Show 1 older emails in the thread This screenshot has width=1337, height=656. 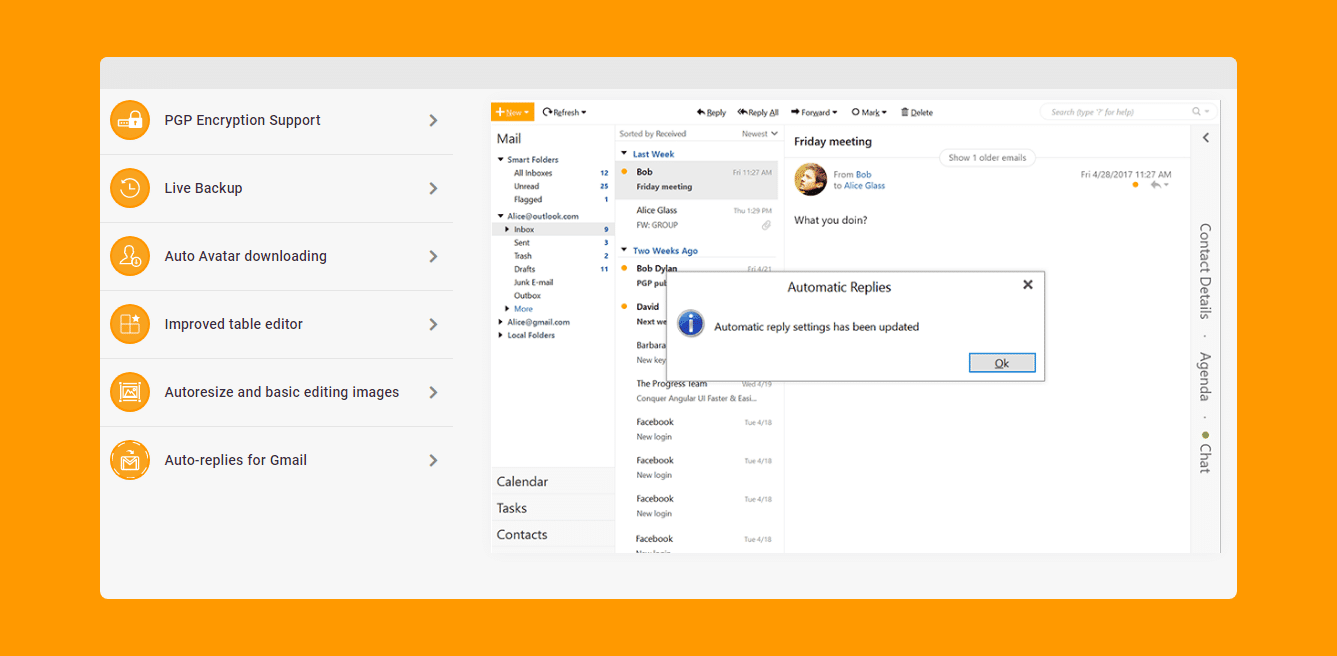[987, 158]
